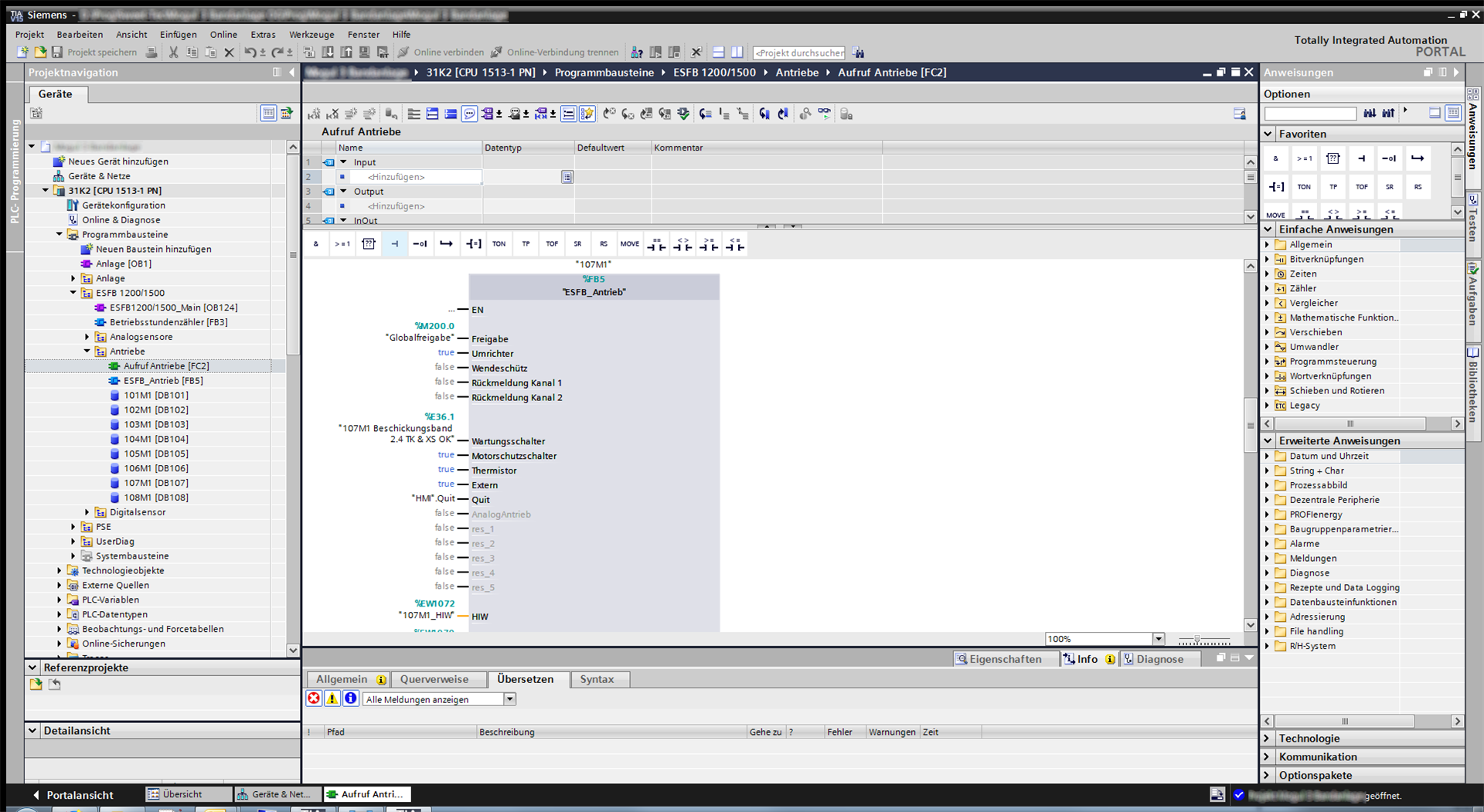Open the Projekt menu
Viewport: 1484px width, 812px height.
[x=29, y=35]
